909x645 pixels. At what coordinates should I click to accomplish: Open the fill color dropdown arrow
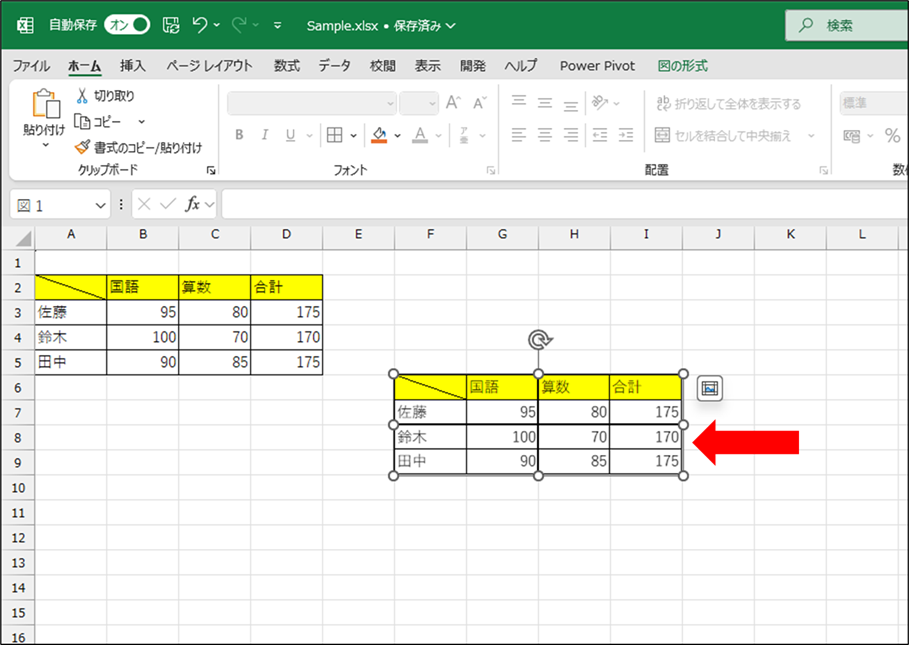click(398, 136)
